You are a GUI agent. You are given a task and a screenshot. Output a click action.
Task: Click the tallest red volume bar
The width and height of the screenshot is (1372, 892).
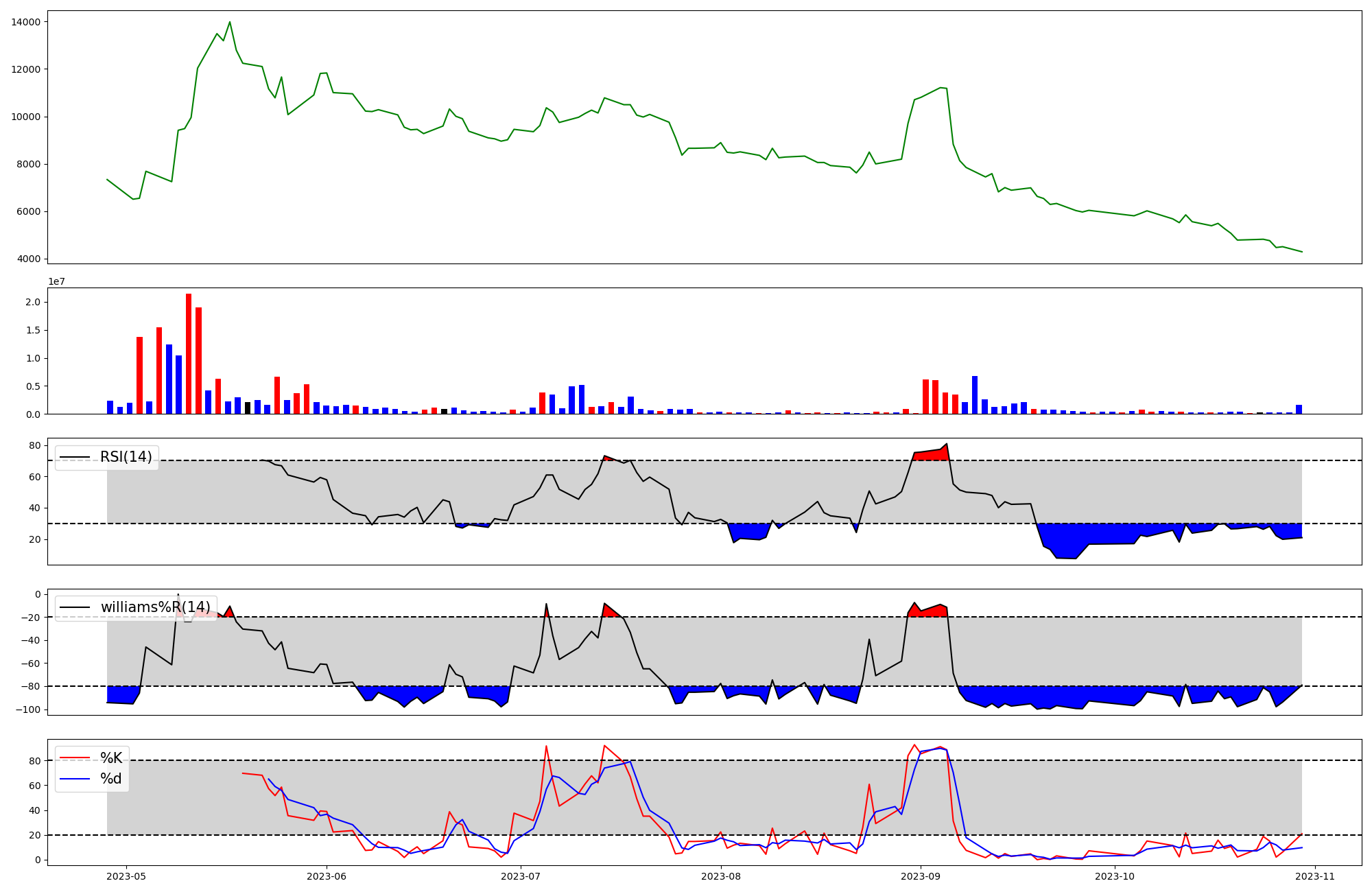(189, 353)
